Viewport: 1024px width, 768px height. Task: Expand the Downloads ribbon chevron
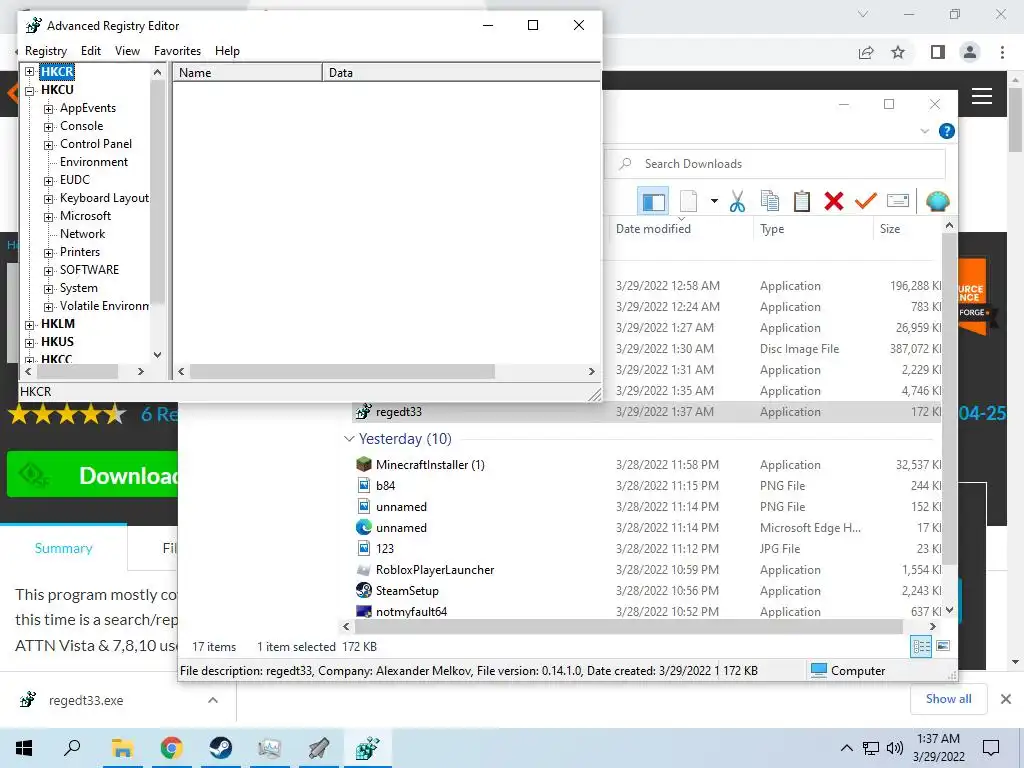[925, 131]
